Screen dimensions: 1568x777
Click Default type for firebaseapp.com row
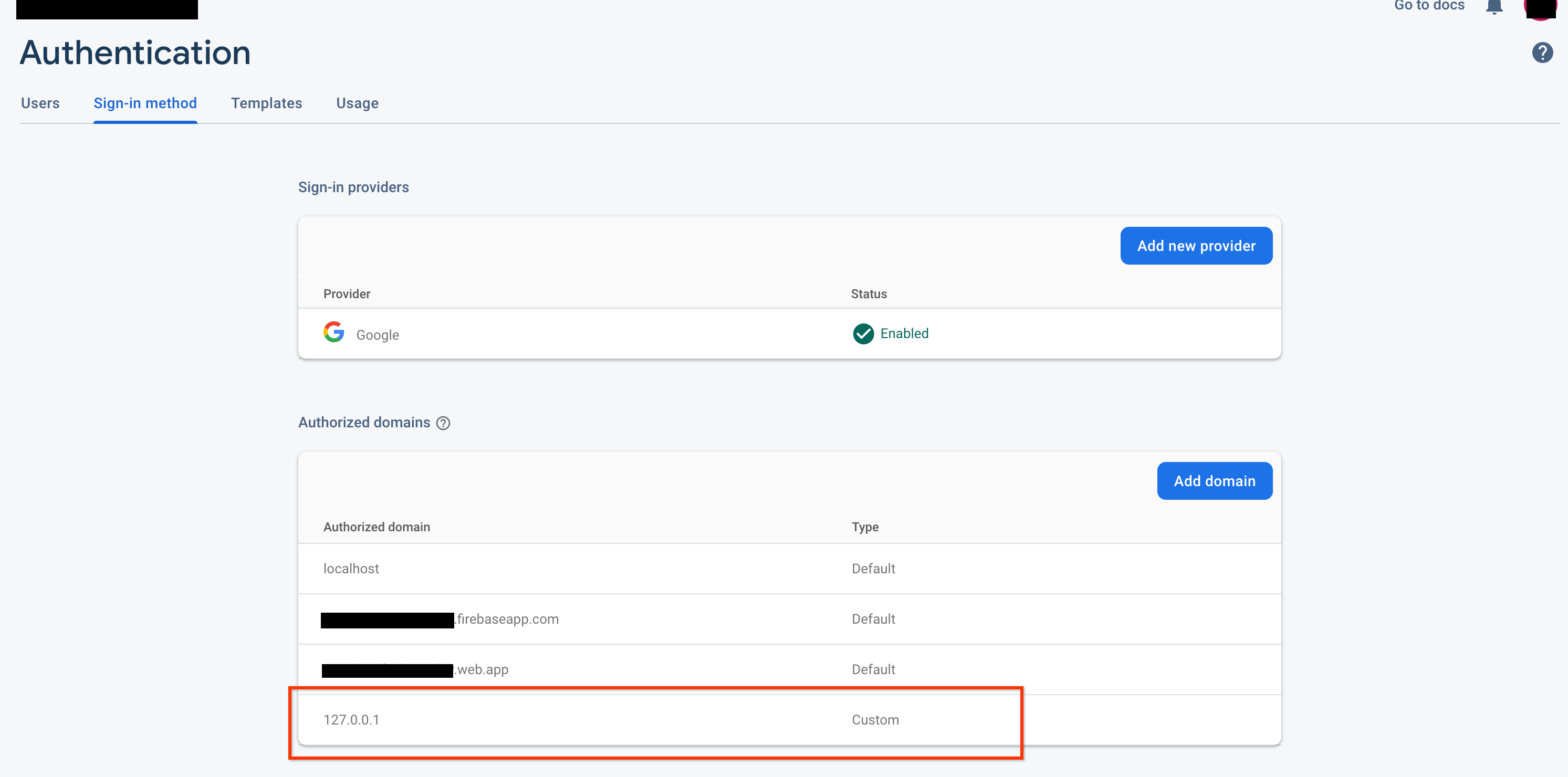(x=873, y=619)
